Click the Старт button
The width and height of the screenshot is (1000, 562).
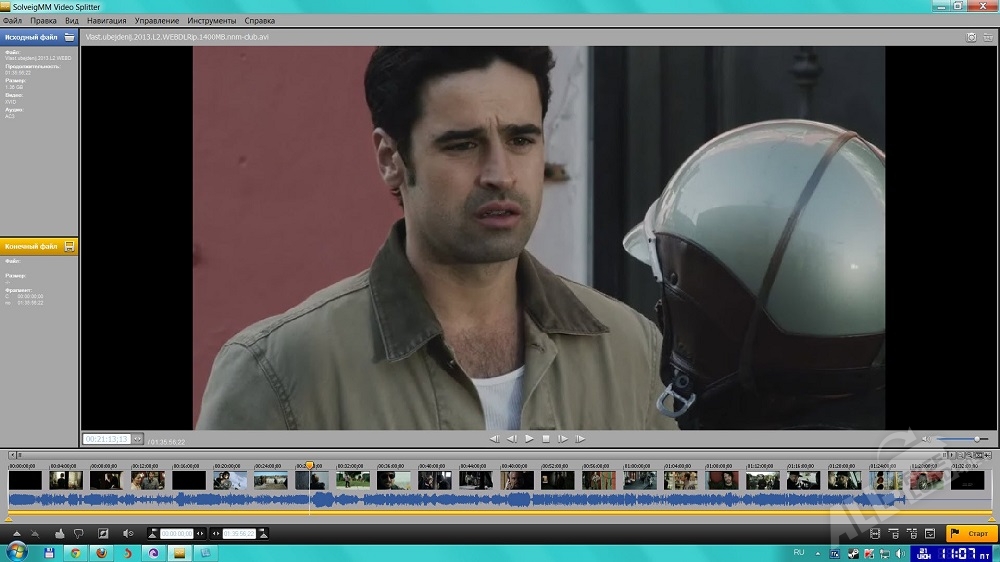970,534
